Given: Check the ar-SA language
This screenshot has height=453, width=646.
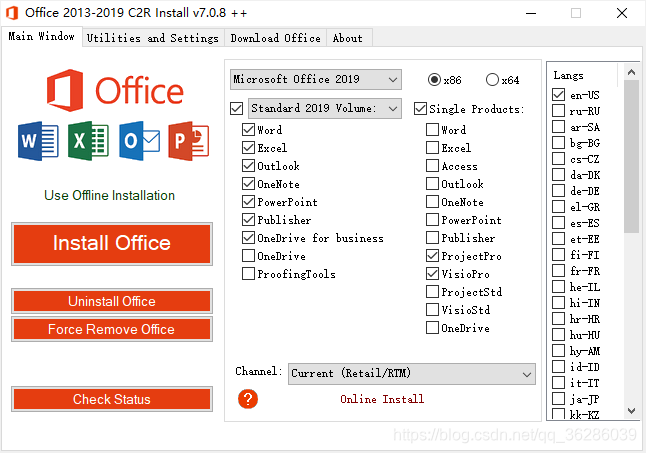Looking at the screenshot, I should click(x=558, y=127).
